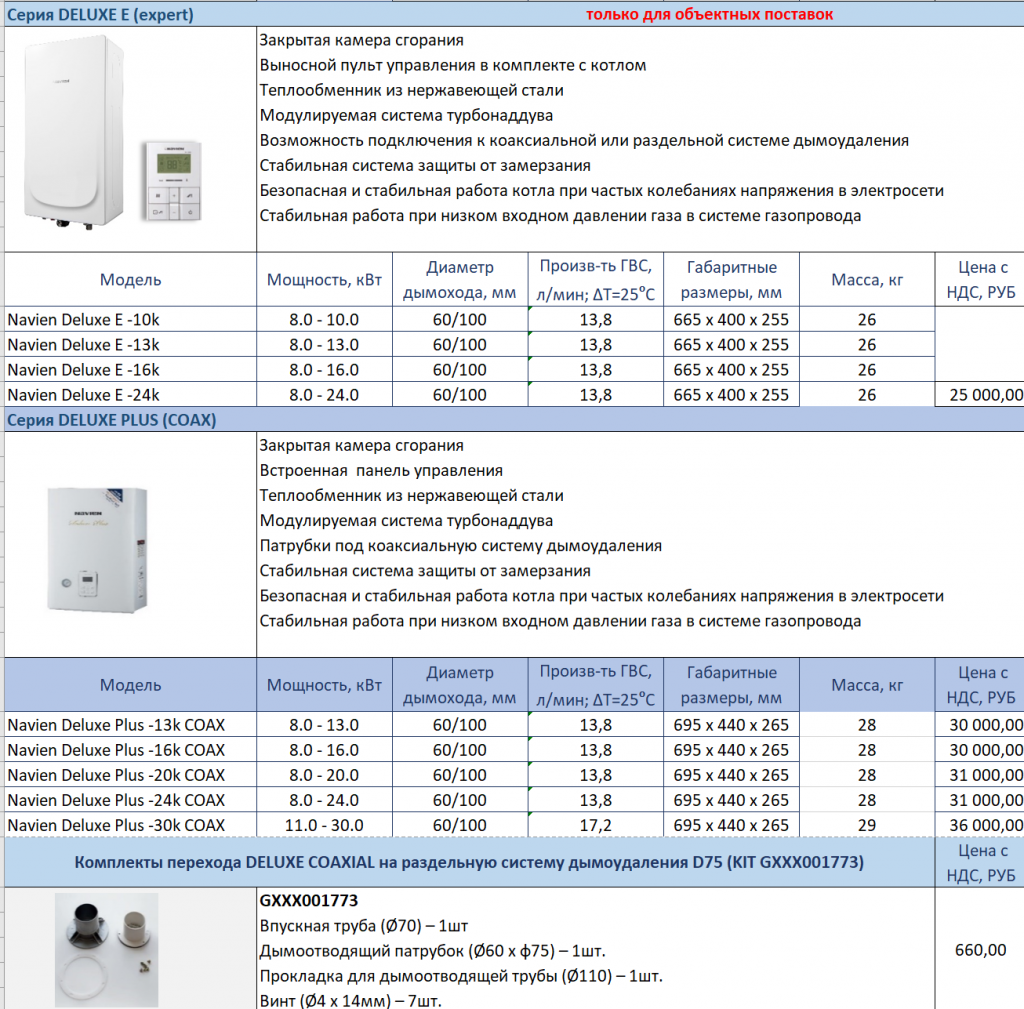Select the 'Комплекты перехода DELUXE COAXIAL' header
Screen dimensions: 1024x1009
click(469, 862)
